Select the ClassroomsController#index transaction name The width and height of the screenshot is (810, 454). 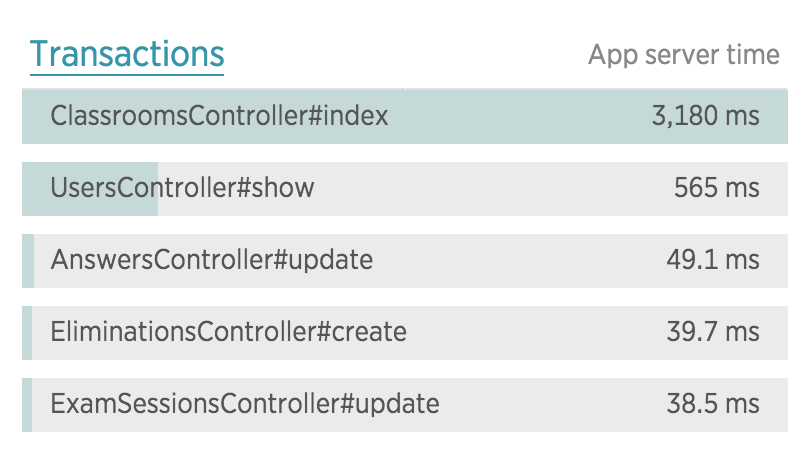click(219, 115)
